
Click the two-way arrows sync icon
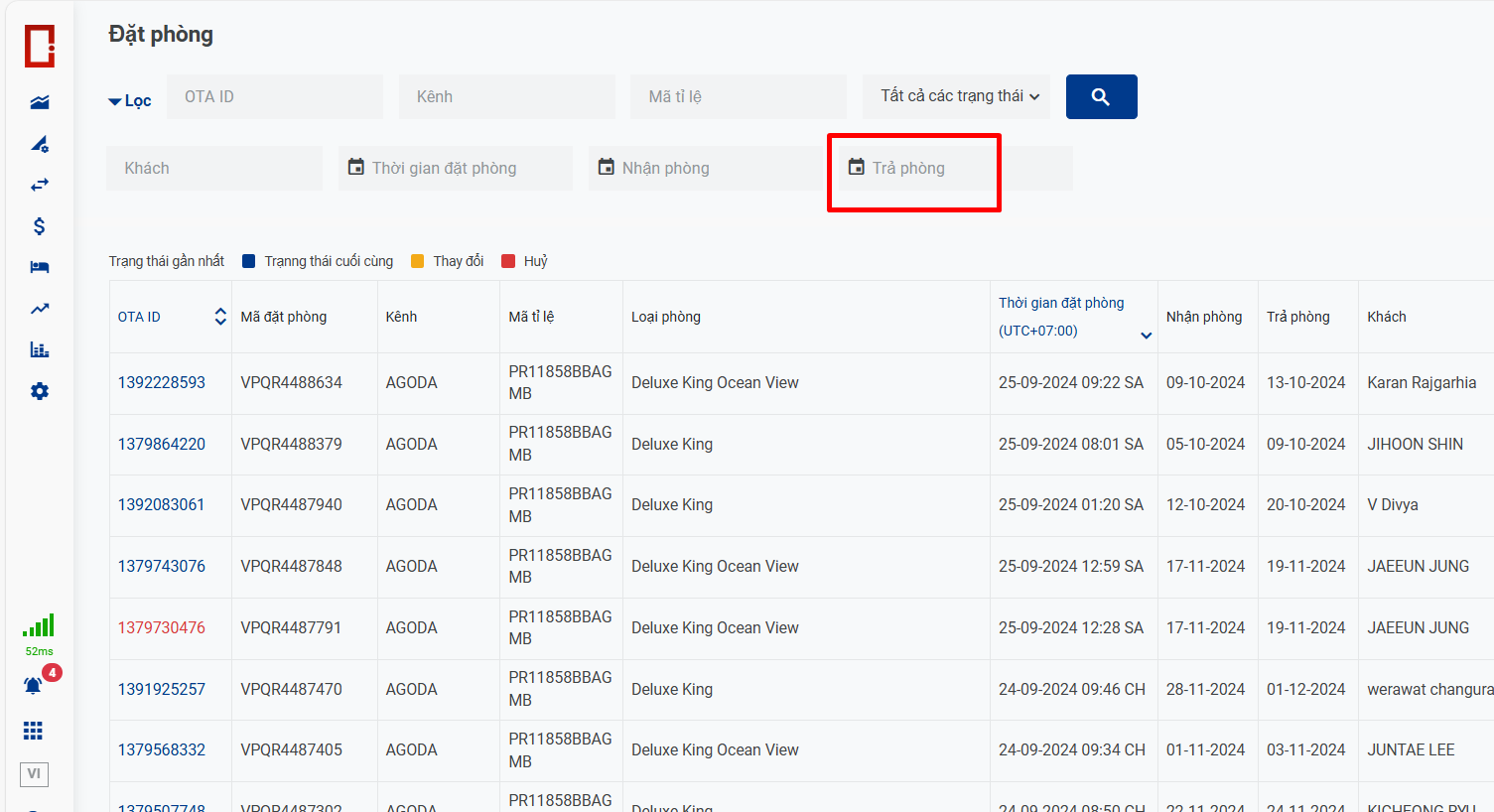click(40, 185)
